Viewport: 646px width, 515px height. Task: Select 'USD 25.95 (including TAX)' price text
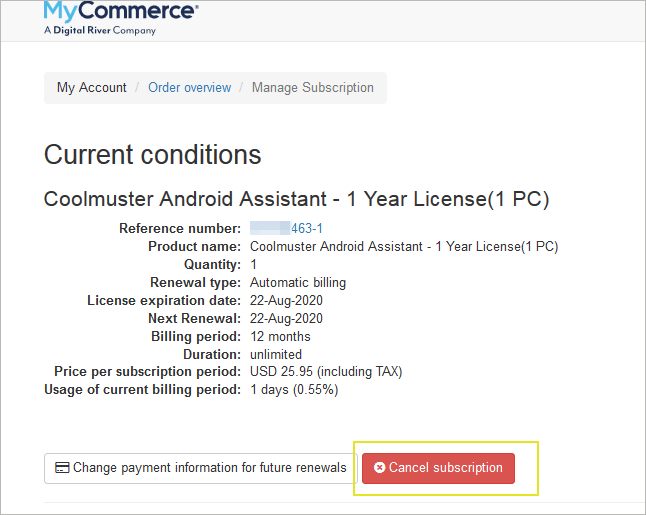pyautogui.click(x=326, y=372)
